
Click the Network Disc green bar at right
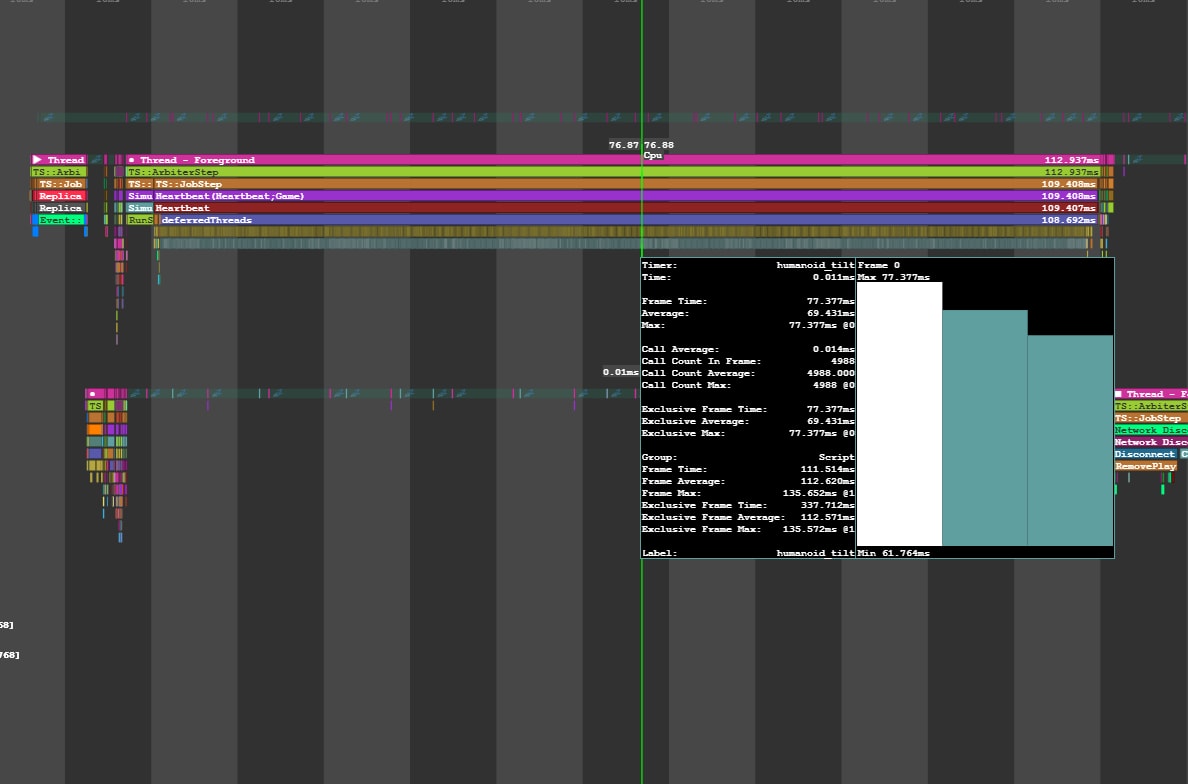click(x=1150, y=430)
